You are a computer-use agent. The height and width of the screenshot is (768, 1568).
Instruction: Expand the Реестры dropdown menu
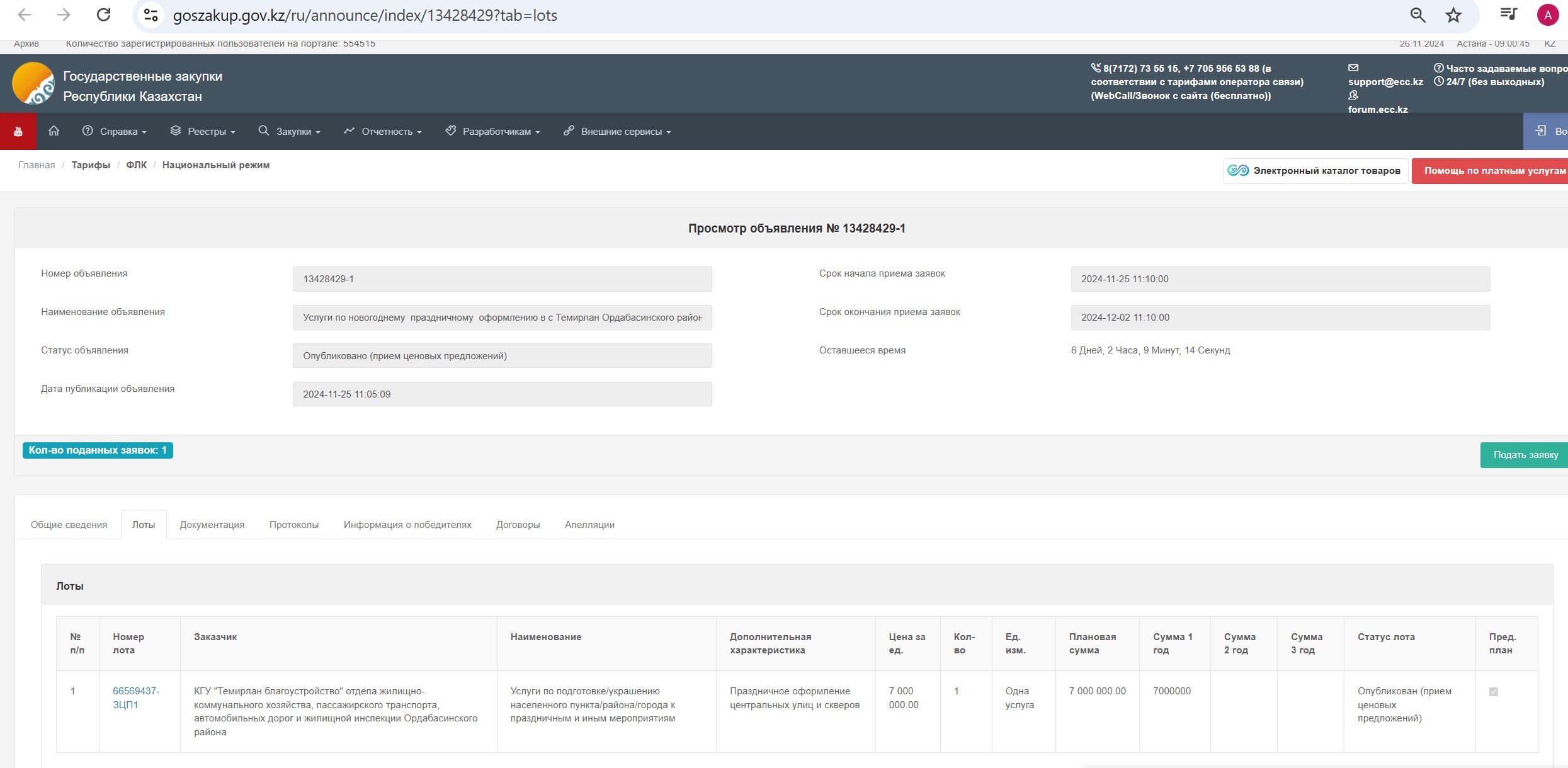(203, 131)
